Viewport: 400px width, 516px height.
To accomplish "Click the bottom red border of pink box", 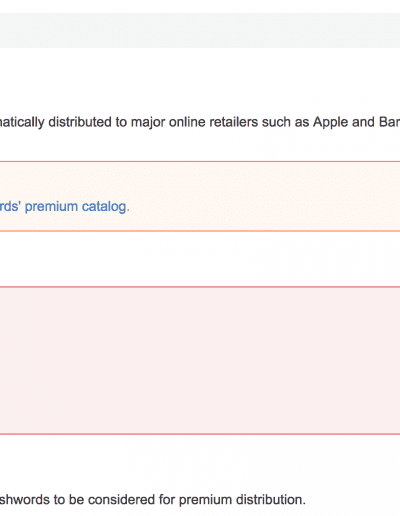I will coord(200,434).
